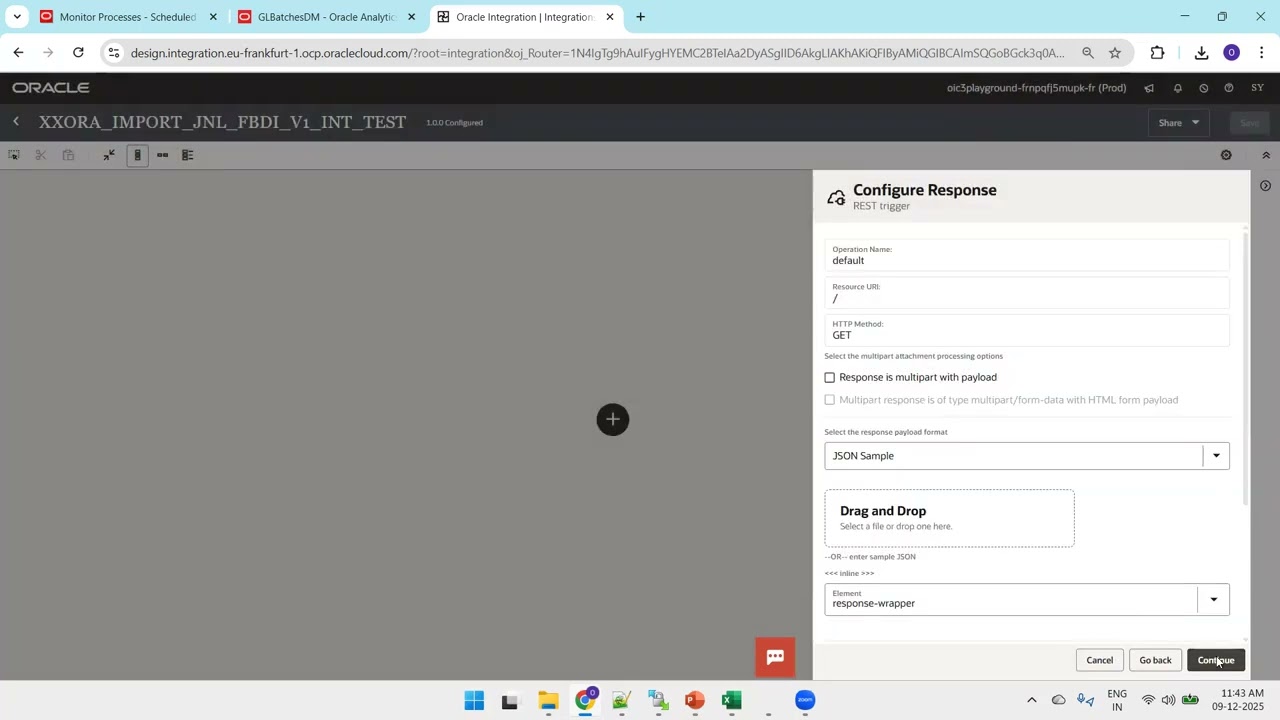1280x720 pixels.
Task: Select the pseudo view list layout icon
Action: tap(187, 155)
